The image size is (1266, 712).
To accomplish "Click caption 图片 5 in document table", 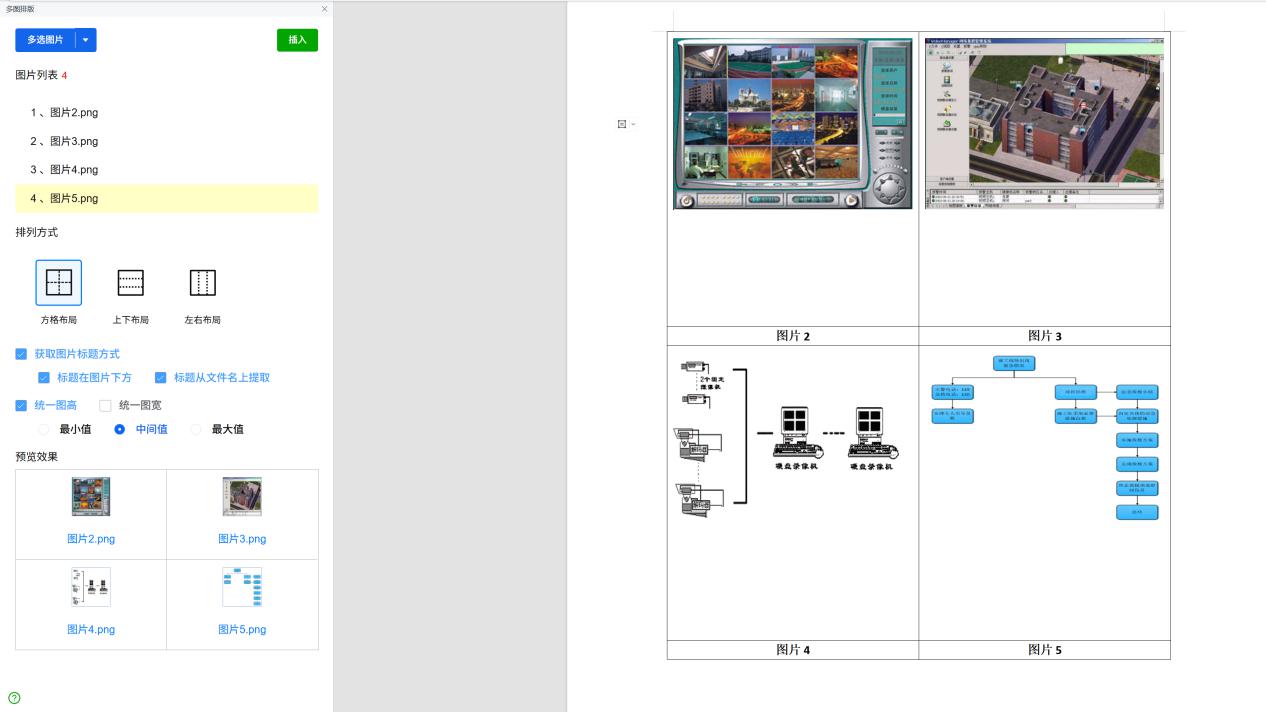I will pos(1045,650).
